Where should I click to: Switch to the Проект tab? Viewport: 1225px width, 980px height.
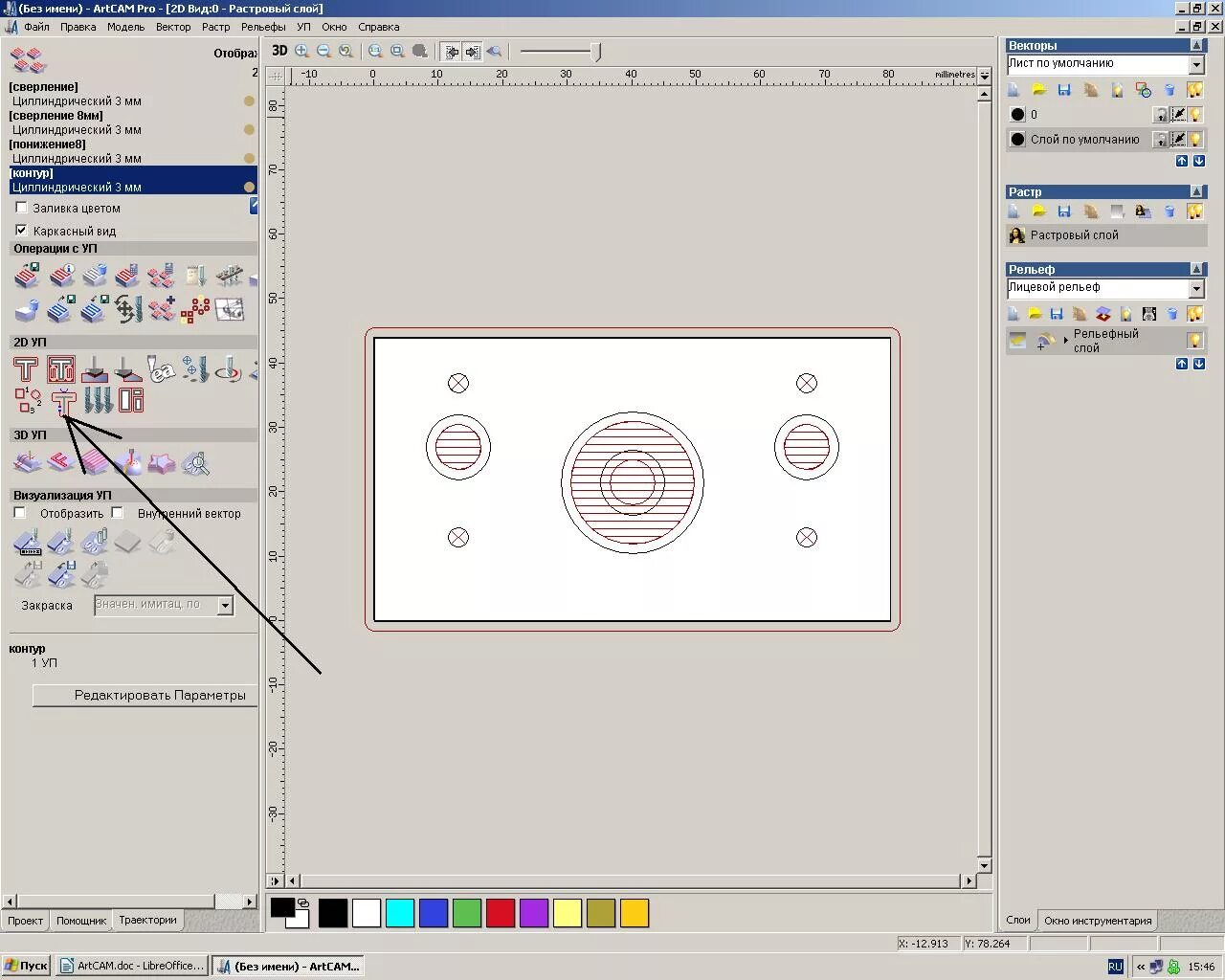[x=26, y=920]
